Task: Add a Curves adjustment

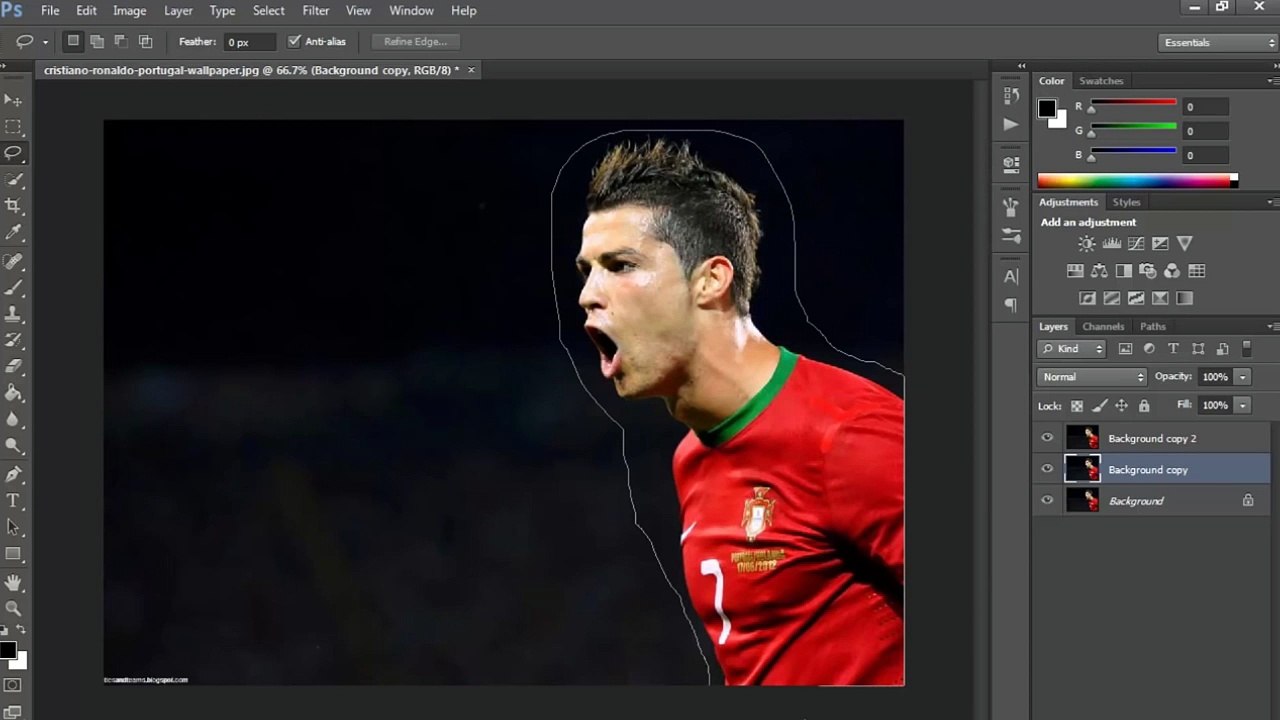Action: click(1136, 243)
